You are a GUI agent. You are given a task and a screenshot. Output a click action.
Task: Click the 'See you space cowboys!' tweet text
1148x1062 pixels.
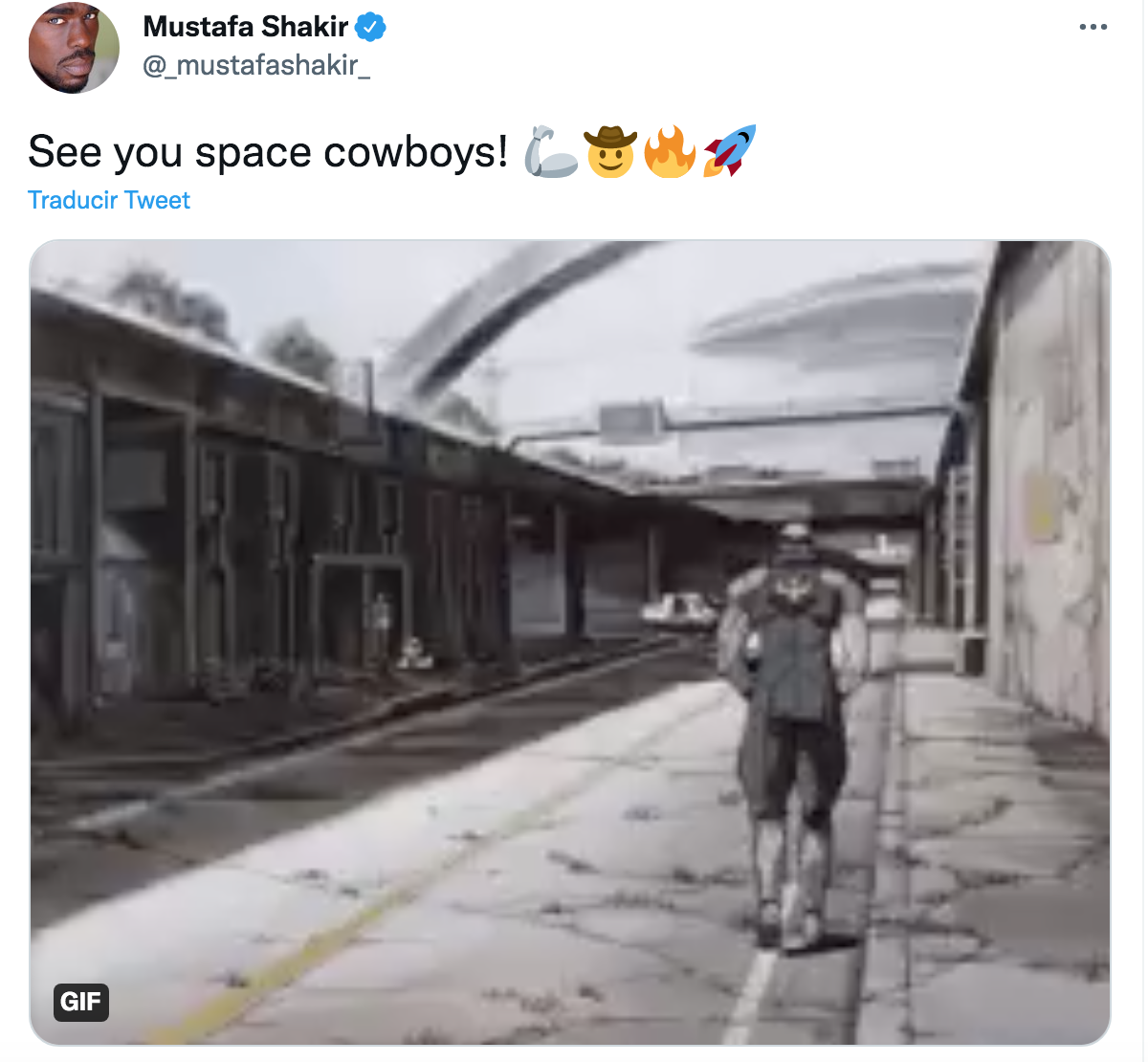point(269,152)
